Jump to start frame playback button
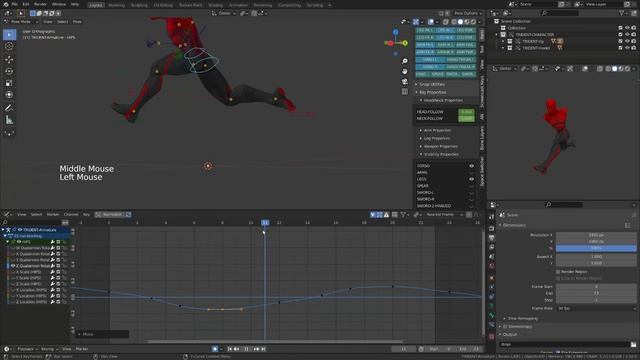This screenshot has height=360, width=640. coord(230,349)
